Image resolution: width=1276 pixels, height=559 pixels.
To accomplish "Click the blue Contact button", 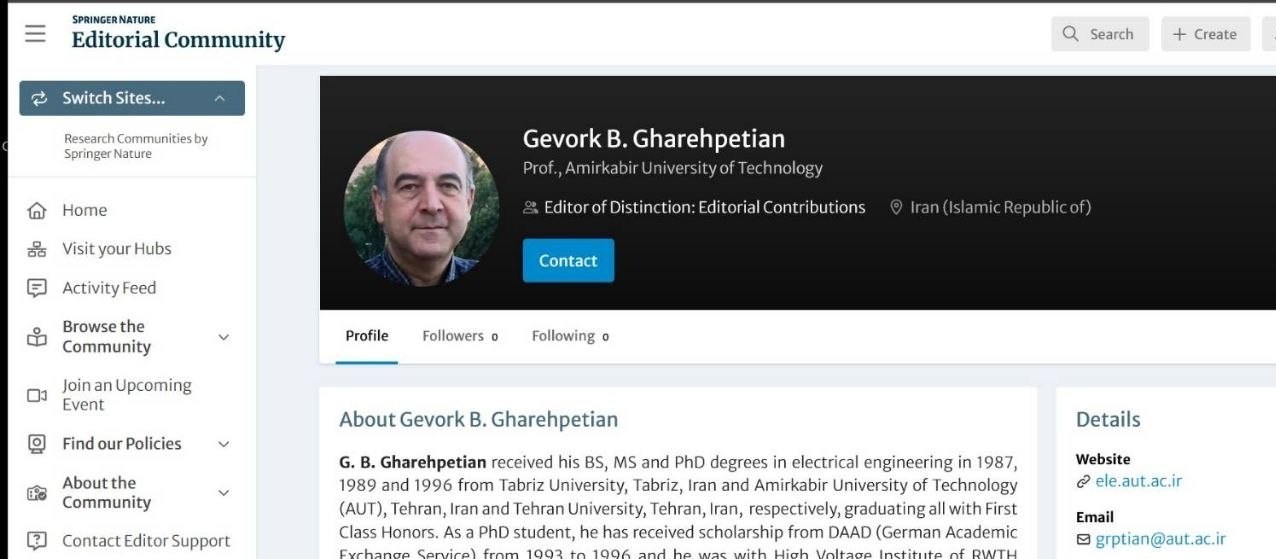I will tap(568, 261).
